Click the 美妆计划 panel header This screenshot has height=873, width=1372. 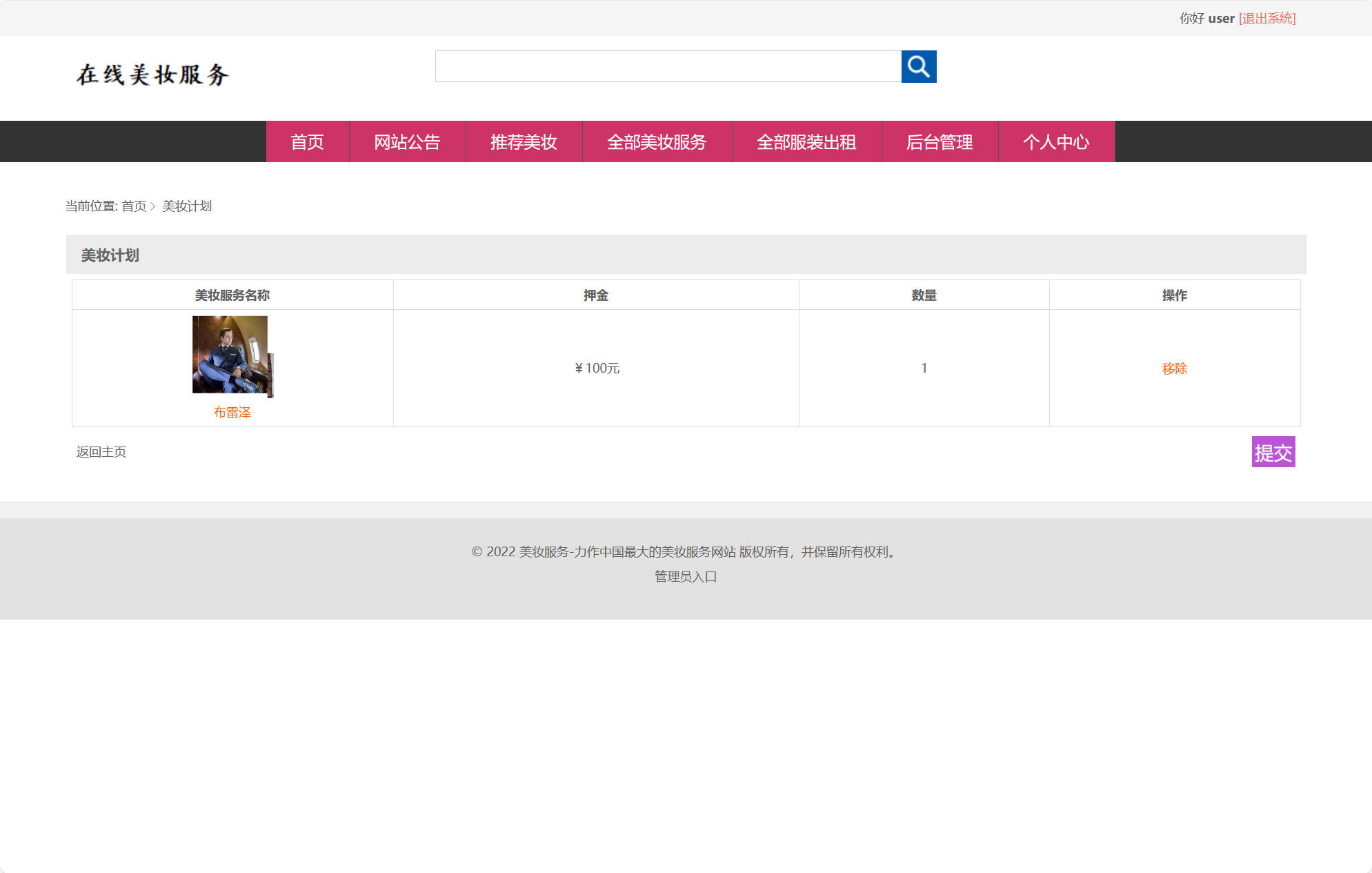click(x=109, y=255)
